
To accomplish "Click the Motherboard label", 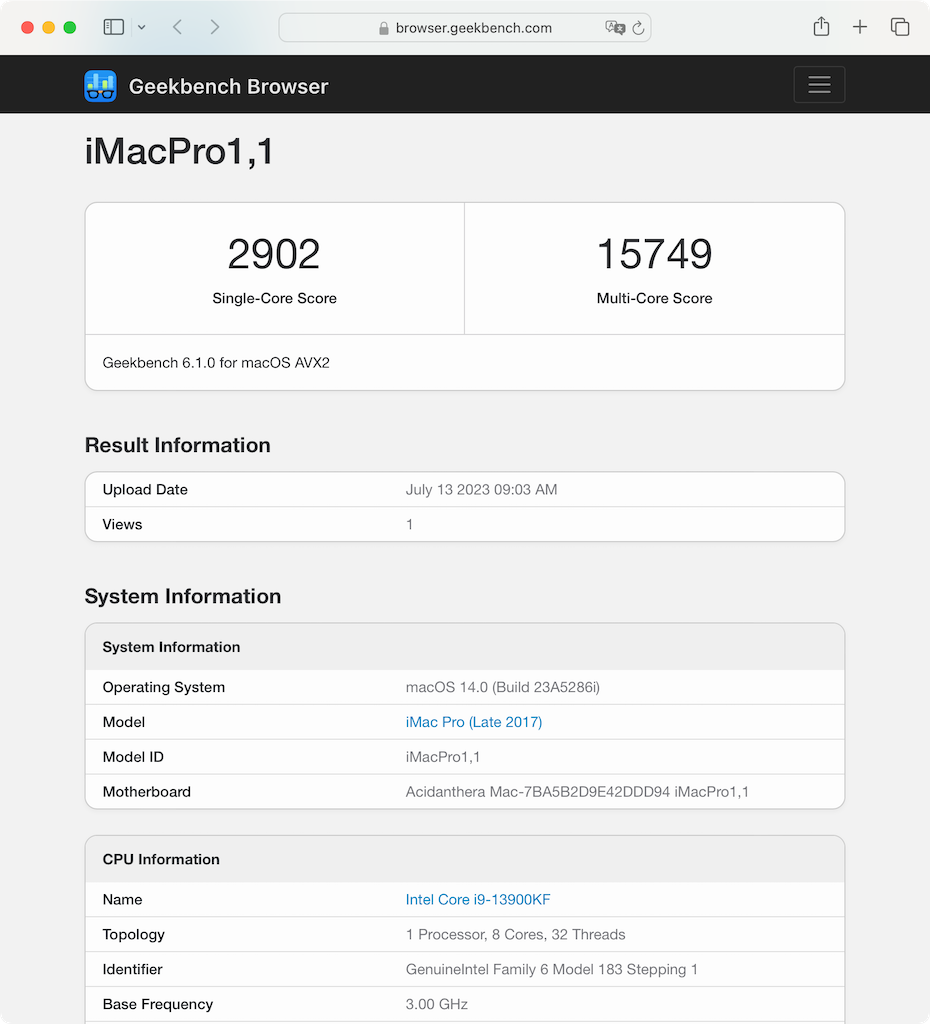I will (147, 792).
